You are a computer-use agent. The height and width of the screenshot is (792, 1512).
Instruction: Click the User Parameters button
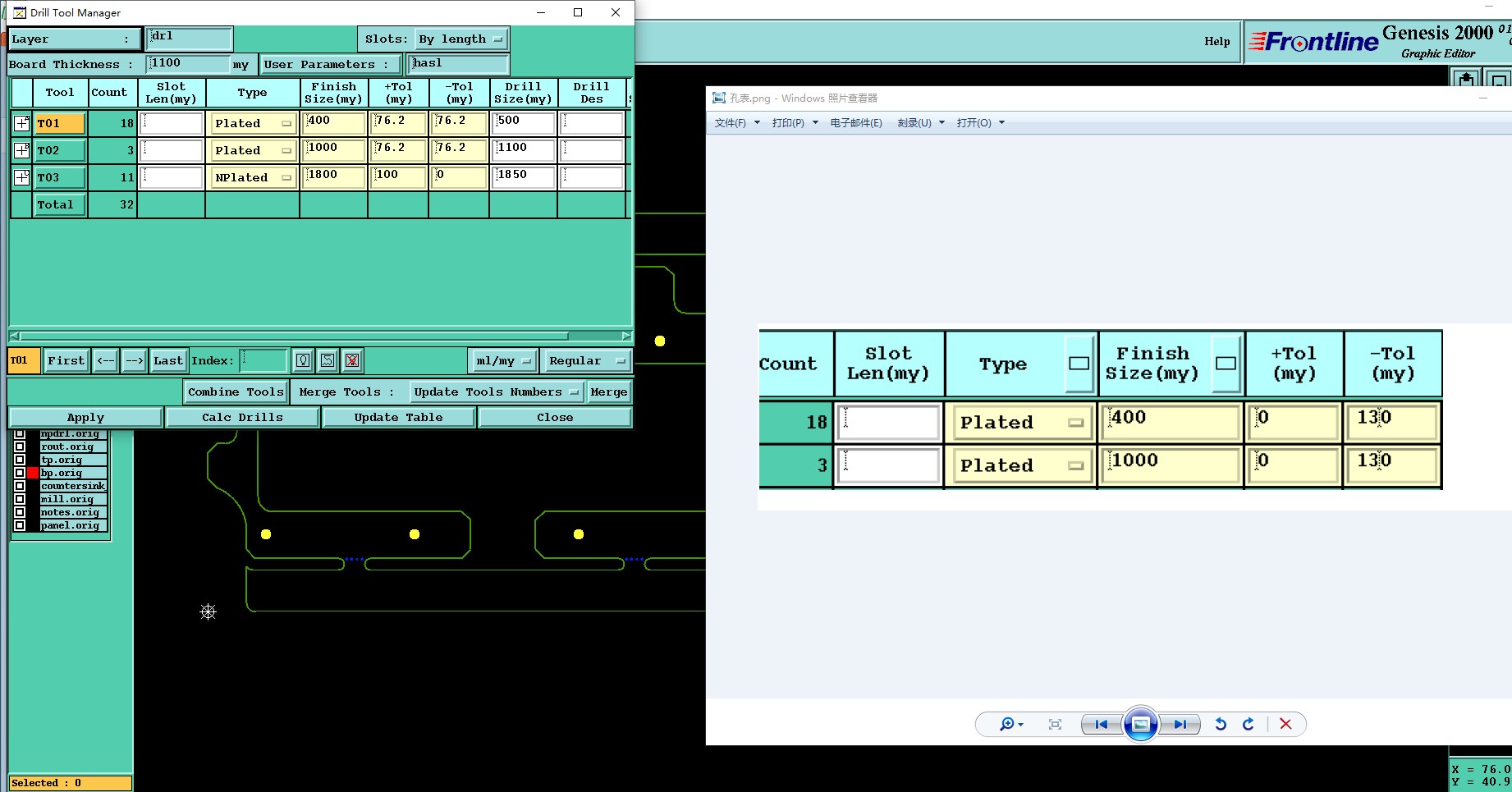(331, 64)
